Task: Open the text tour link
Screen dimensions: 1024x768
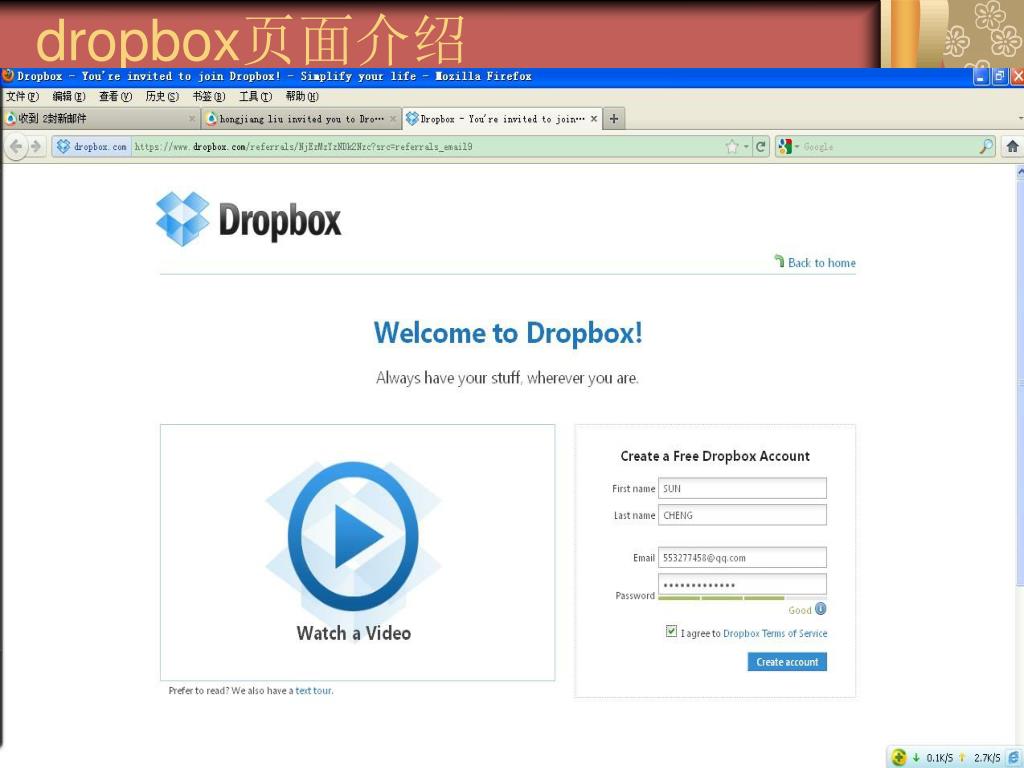Action: 313,690
